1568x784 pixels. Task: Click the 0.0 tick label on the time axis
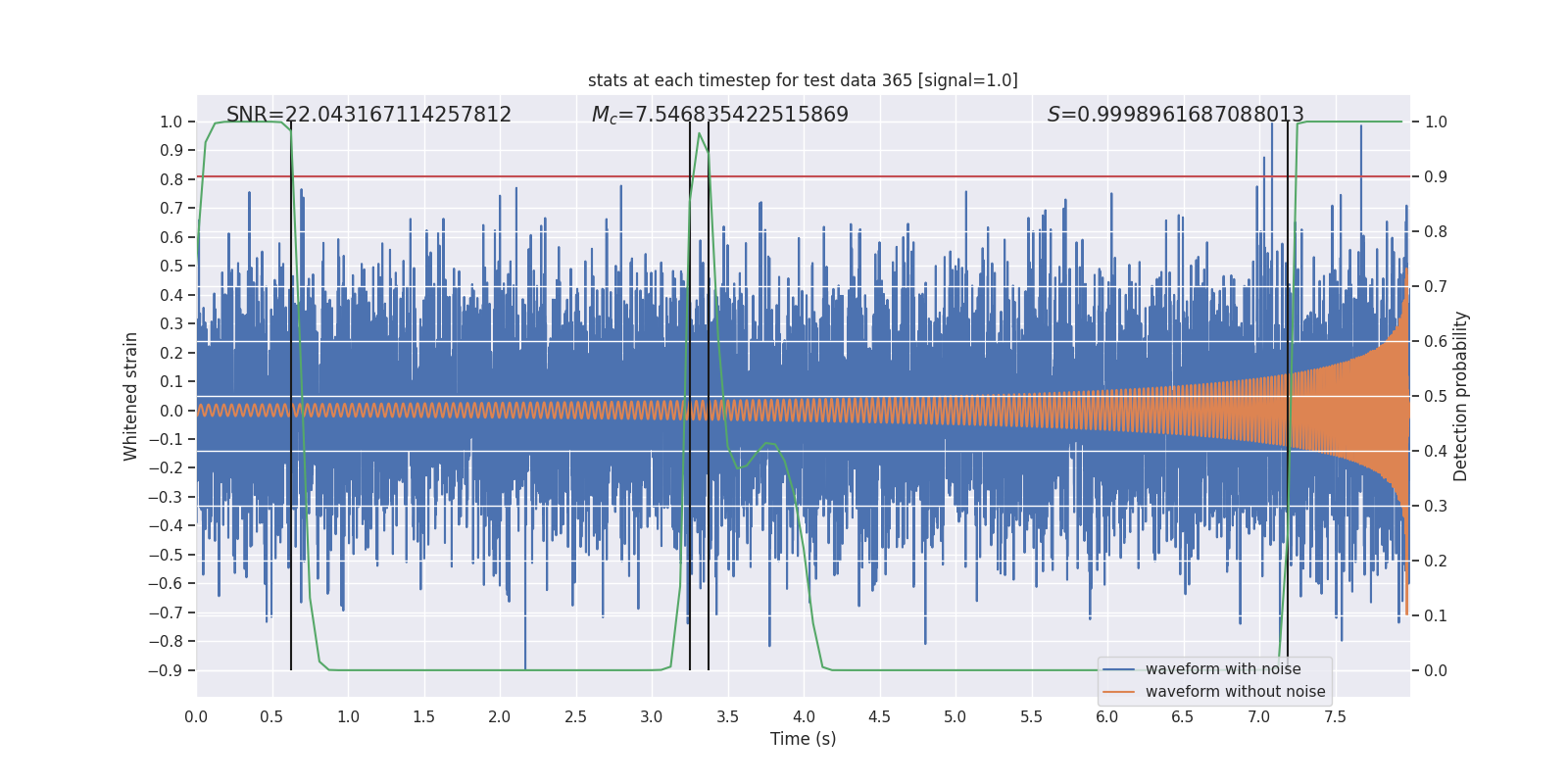196,716
